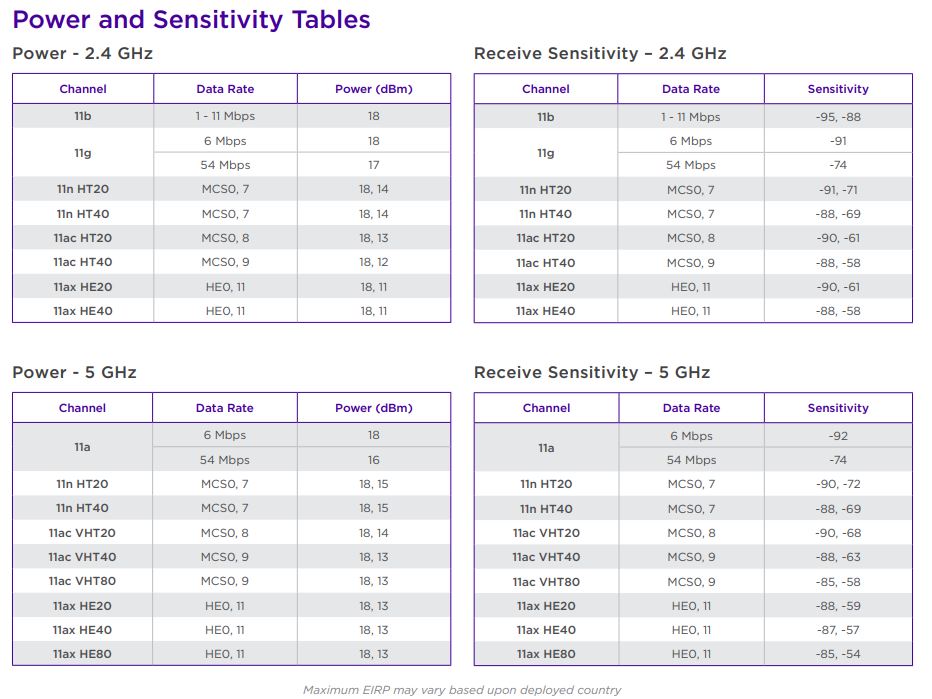Screen dimensions: 932x699
Task: Select the -92 sensitivity value for 11a
Action: [838, 436]
